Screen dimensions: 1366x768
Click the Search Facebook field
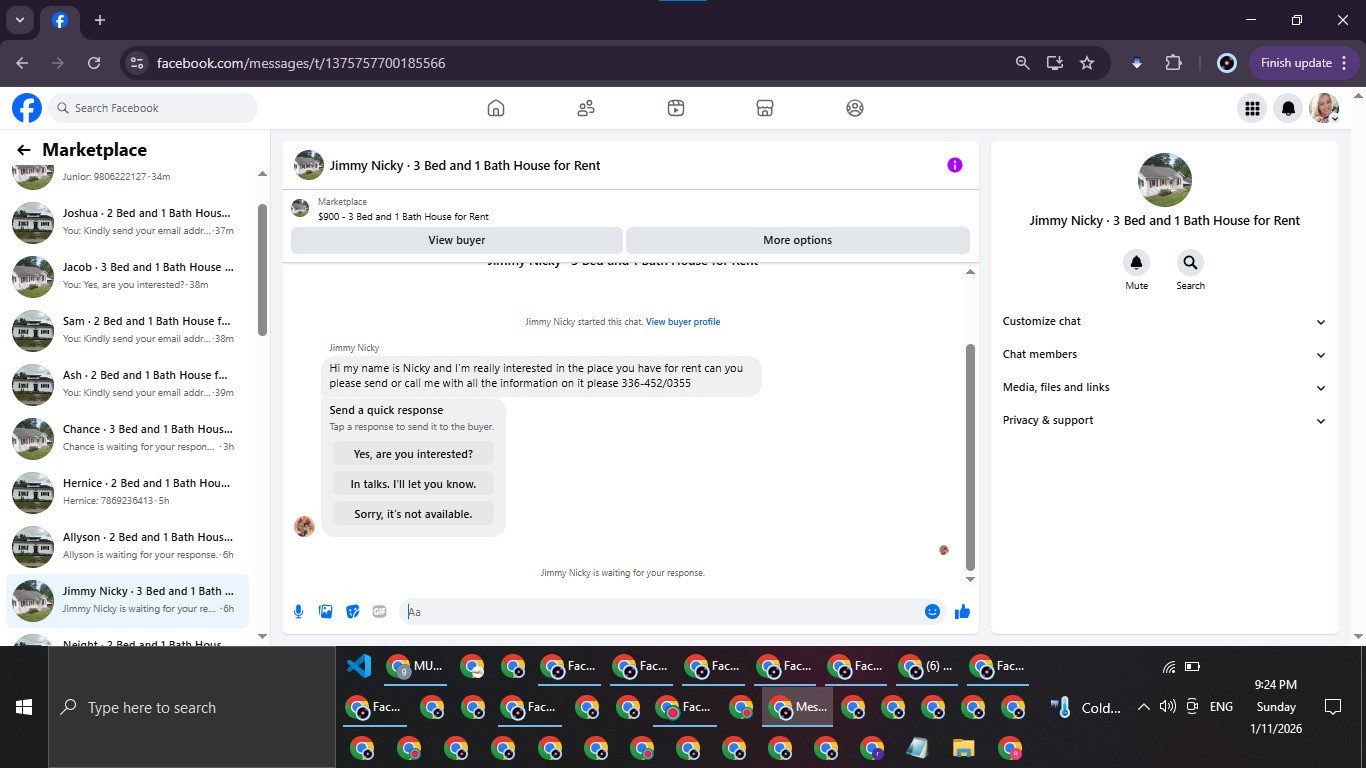[x=152, y=108]
